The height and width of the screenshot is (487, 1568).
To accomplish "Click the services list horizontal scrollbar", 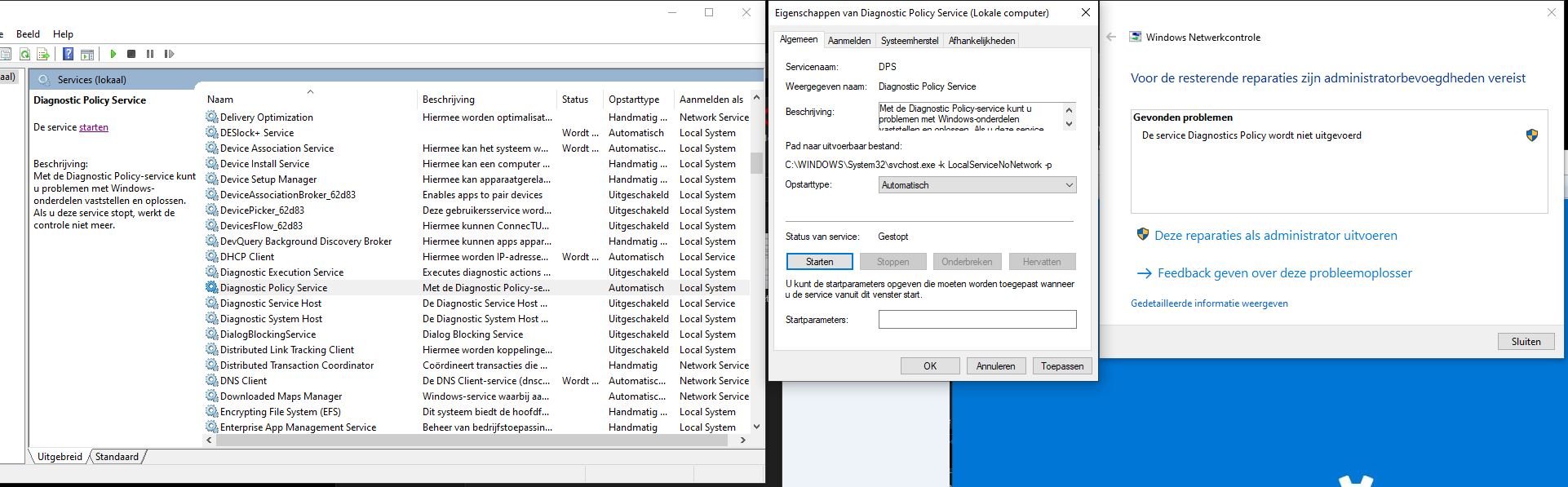I will click(x=473, y=441).
